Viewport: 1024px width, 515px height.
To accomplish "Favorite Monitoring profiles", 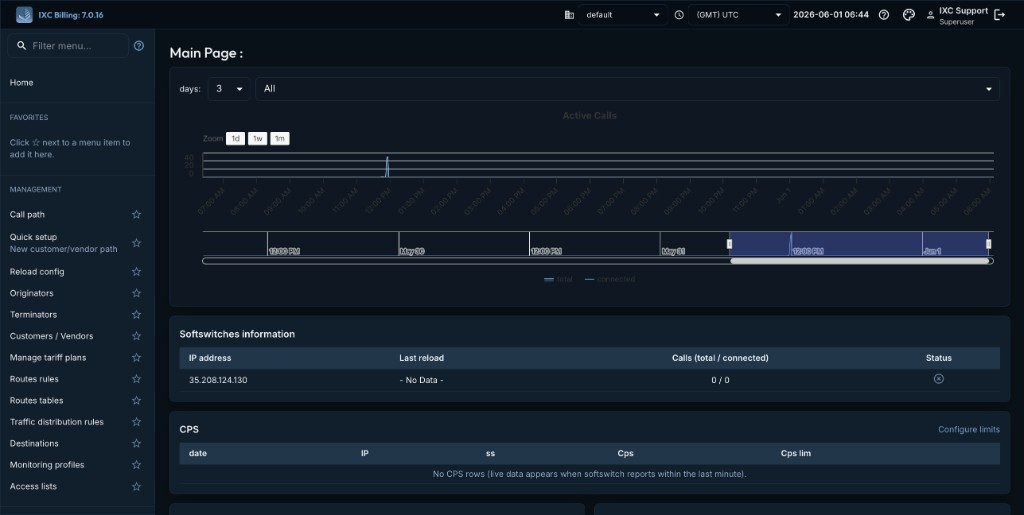I will pyautogui.click(x=136, y=465).
